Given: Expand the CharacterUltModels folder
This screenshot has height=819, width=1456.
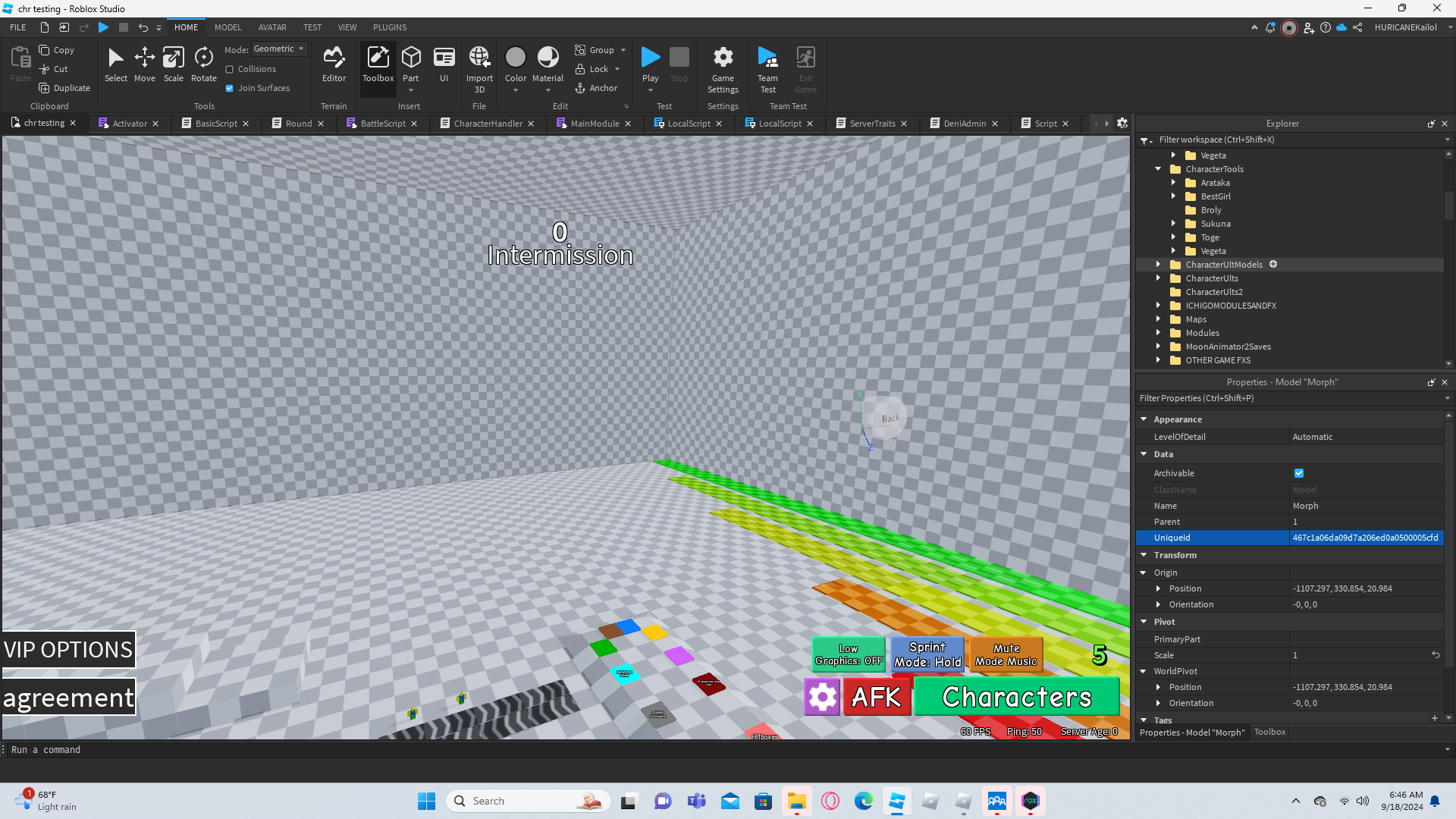Looking at the screenshot, I should point(1158,265).
